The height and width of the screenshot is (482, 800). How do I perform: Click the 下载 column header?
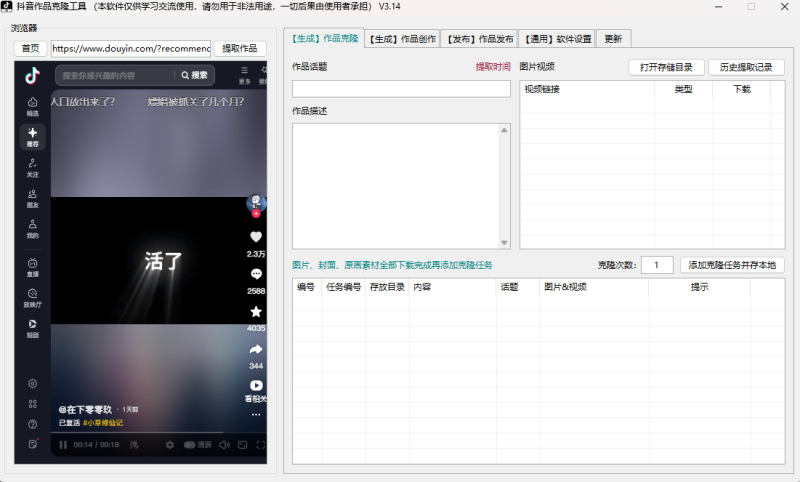(742, 89)
